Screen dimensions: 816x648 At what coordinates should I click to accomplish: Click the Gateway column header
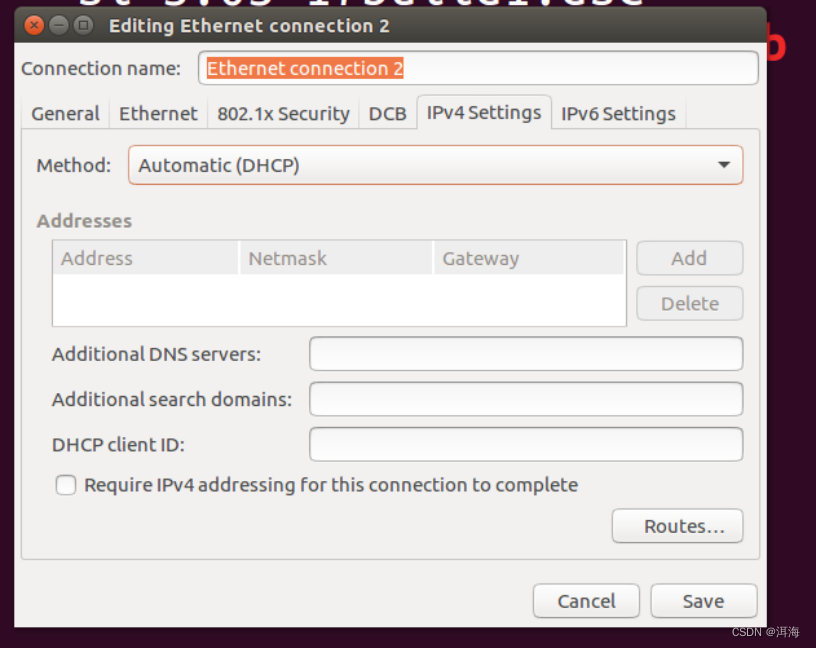[x=481, y=258]
